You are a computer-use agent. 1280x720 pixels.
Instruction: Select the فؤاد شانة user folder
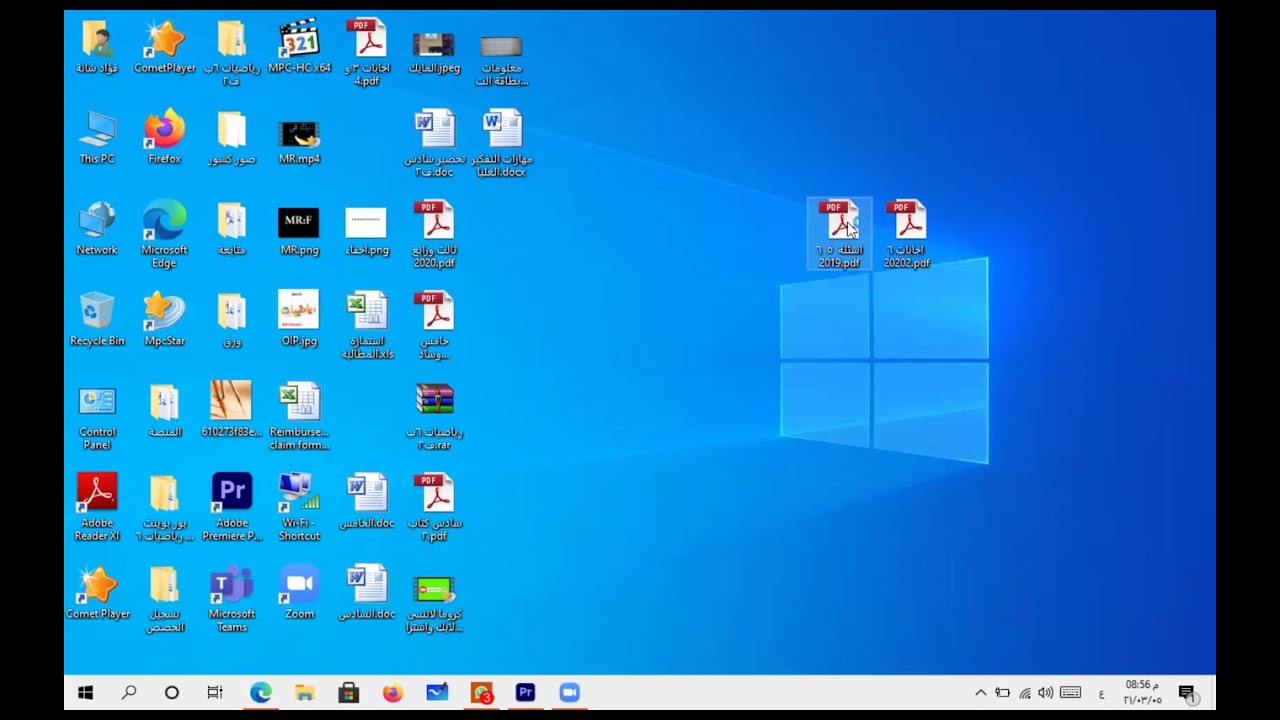pos(97,47)
